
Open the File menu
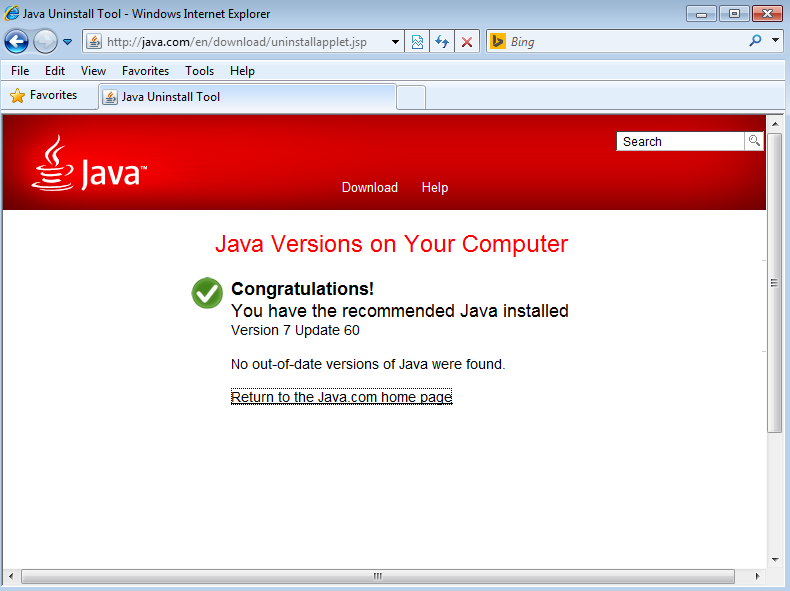(20, 71)
